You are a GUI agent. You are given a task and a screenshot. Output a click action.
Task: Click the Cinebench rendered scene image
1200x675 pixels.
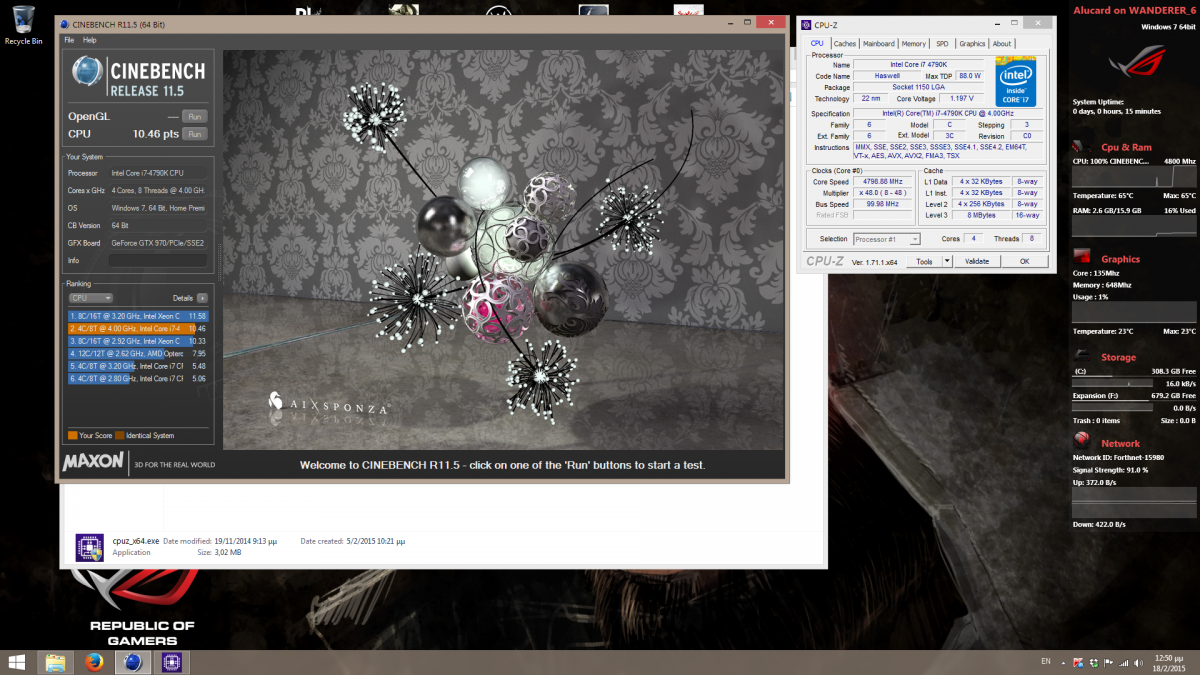[504, 250]
